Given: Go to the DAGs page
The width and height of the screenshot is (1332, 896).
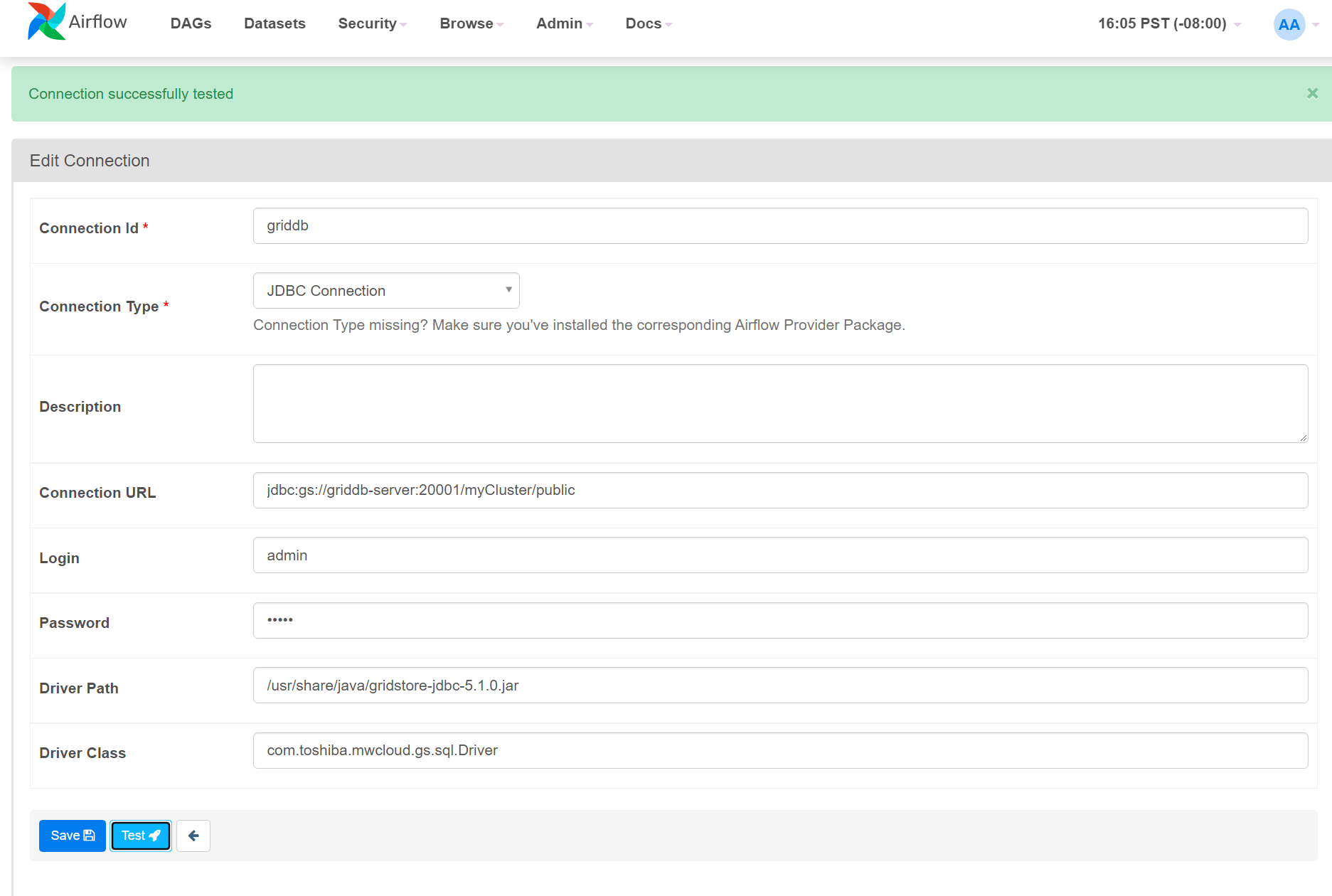Looking at the screenshot, I should click(x=191, y=23).
